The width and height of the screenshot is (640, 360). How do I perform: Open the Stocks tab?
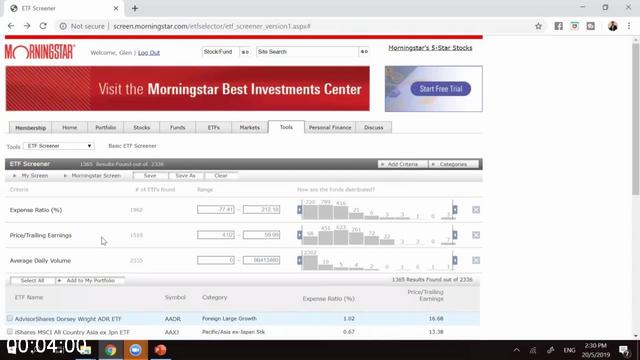(142, 128)
